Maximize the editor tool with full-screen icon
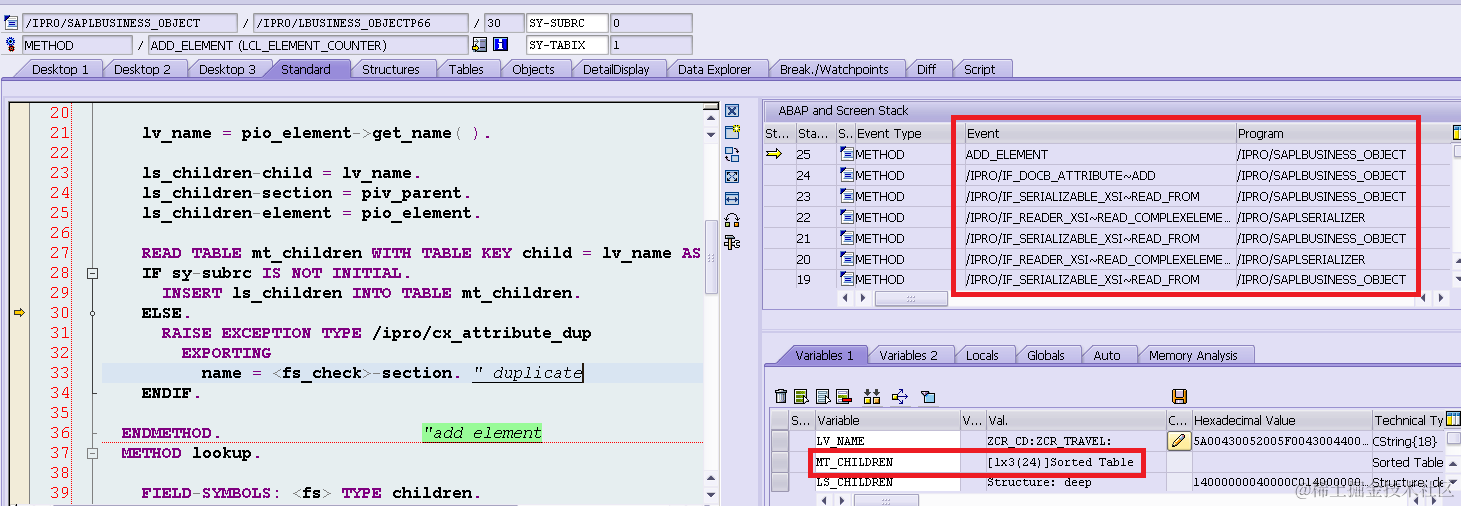Image resolution: width=1461 pixels, height=506 pixels. [x=732, y=177]
